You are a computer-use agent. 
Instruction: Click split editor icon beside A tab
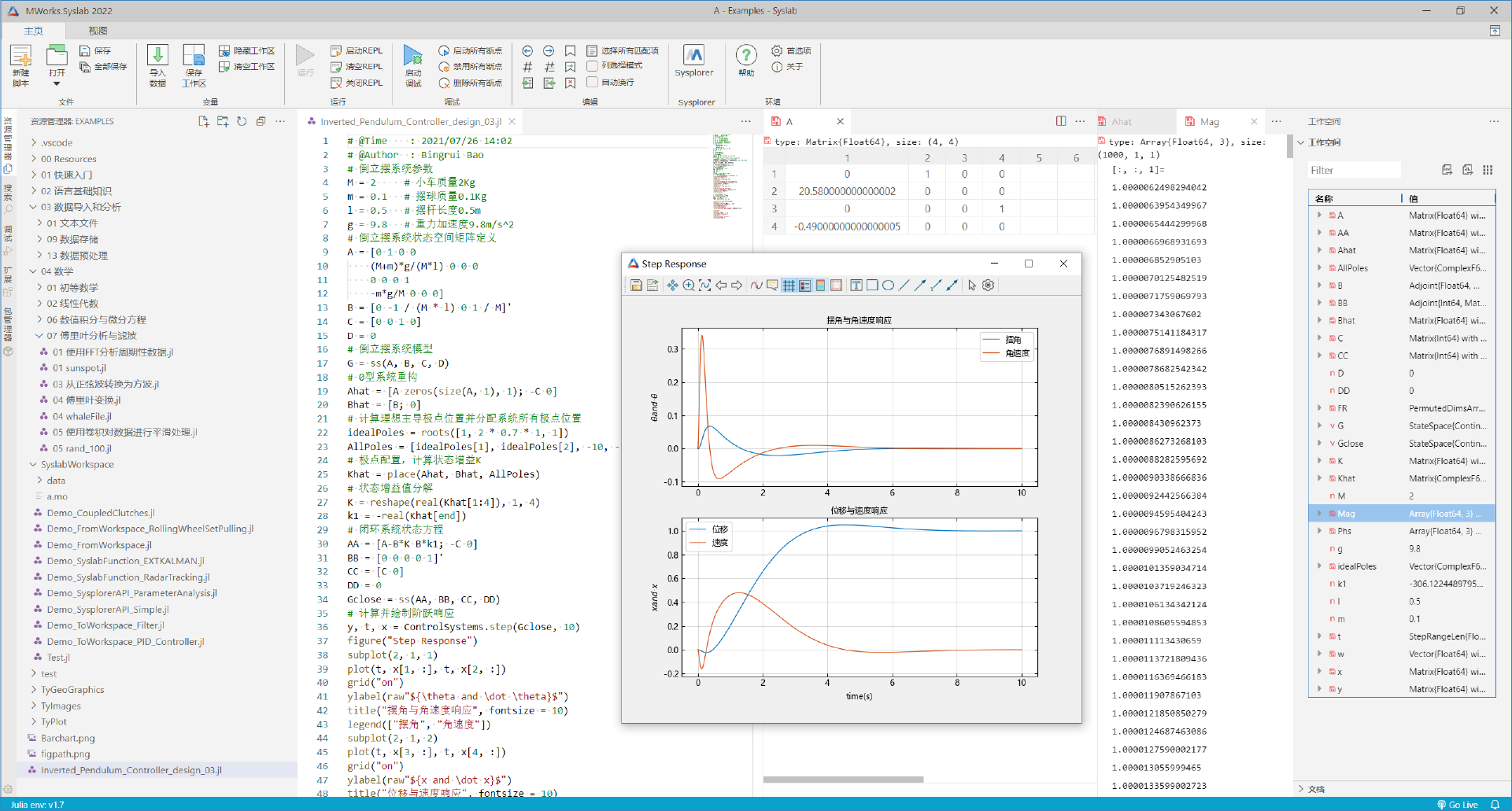(1061, 121)
